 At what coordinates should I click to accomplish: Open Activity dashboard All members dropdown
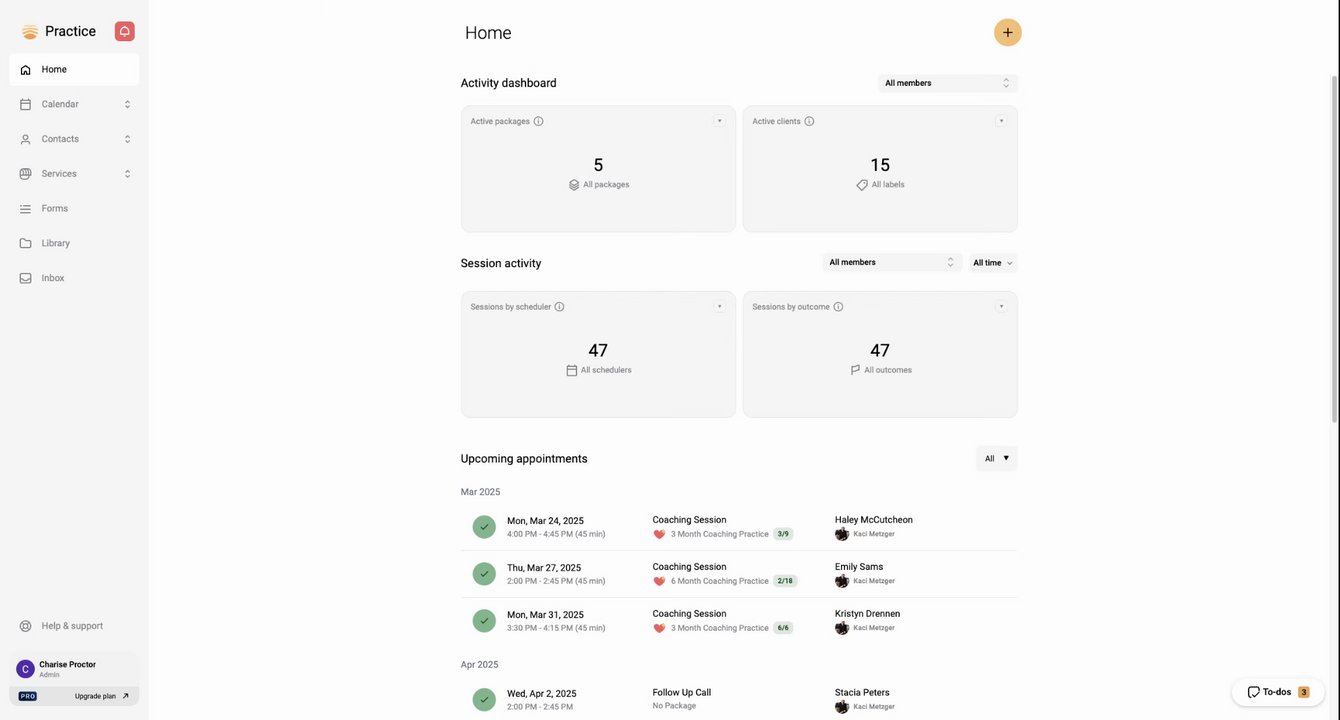point(947,83)
